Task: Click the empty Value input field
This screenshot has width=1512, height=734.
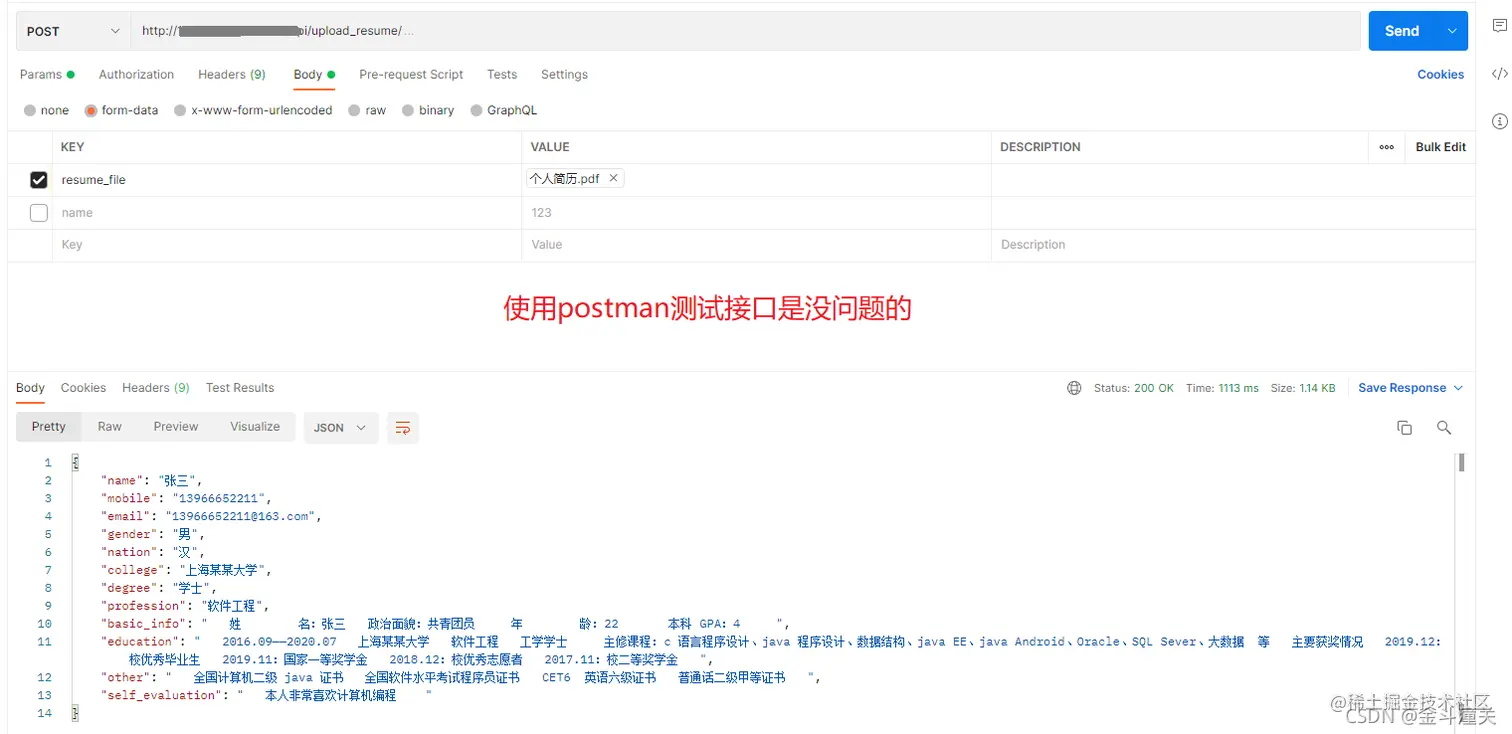Action: tap(756, 245)
